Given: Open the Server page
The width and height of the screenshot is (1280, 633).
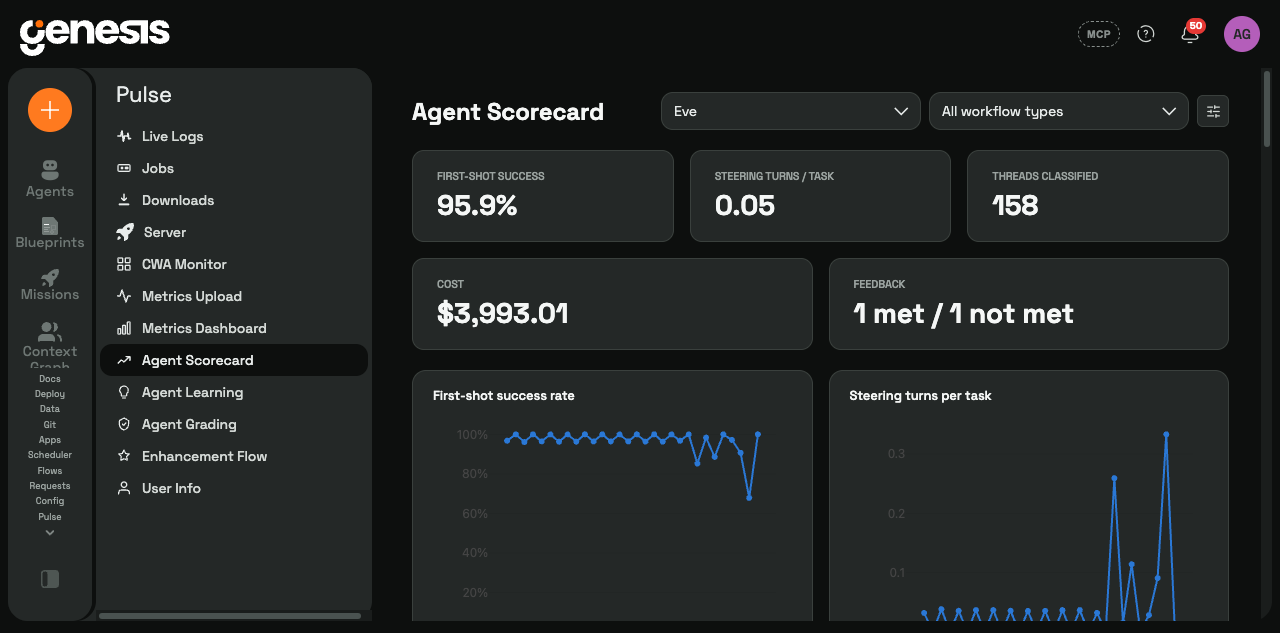Looking at the screenshot, I should tap(234, 232).
